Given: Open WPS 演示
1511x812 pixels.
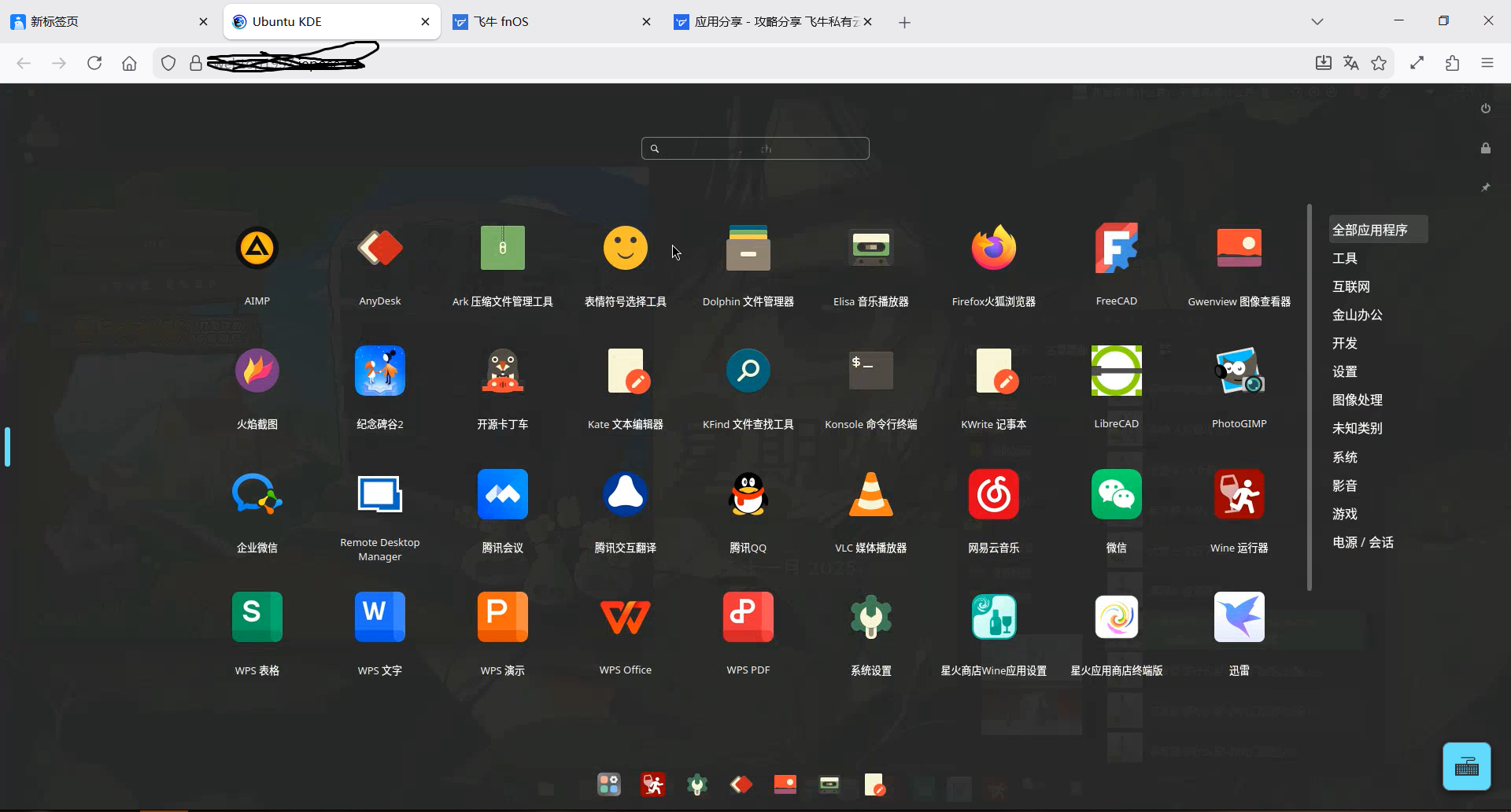Looking at the screenshot, I should click(x=503, y=617).
